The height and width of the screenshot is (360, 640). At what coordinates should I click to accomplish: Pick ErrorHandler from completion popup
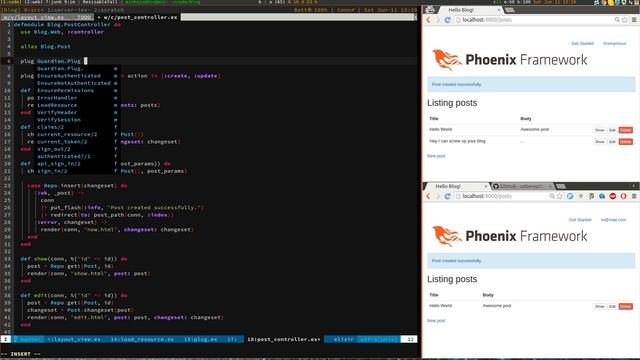[x=77, y=98]
